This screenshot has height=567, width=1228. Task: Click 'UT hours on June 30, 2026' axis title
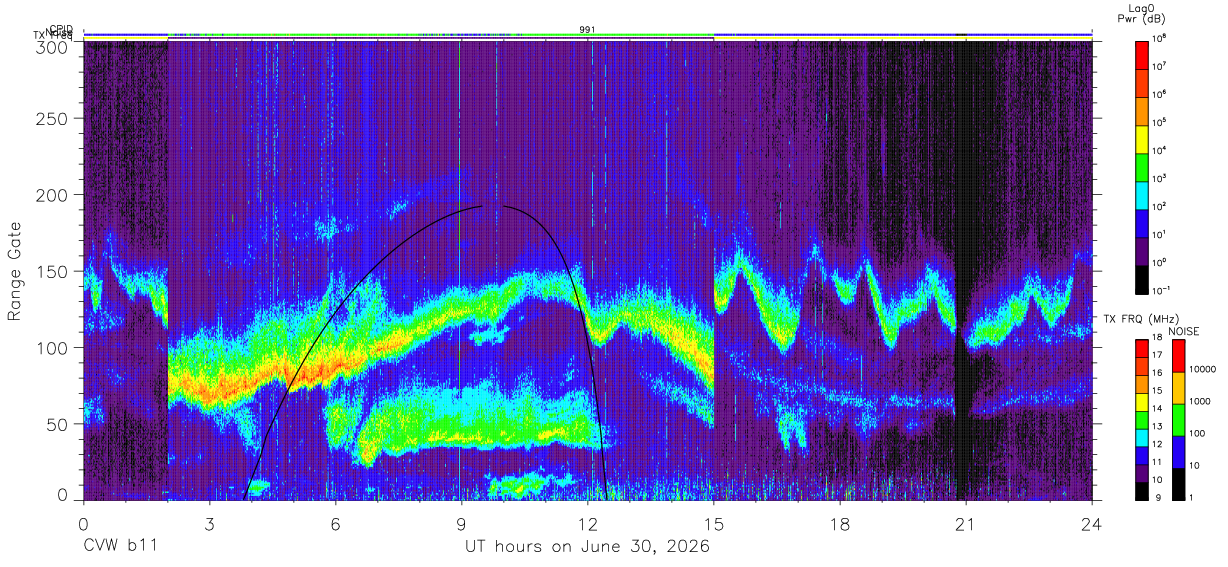tap(587, 547)
